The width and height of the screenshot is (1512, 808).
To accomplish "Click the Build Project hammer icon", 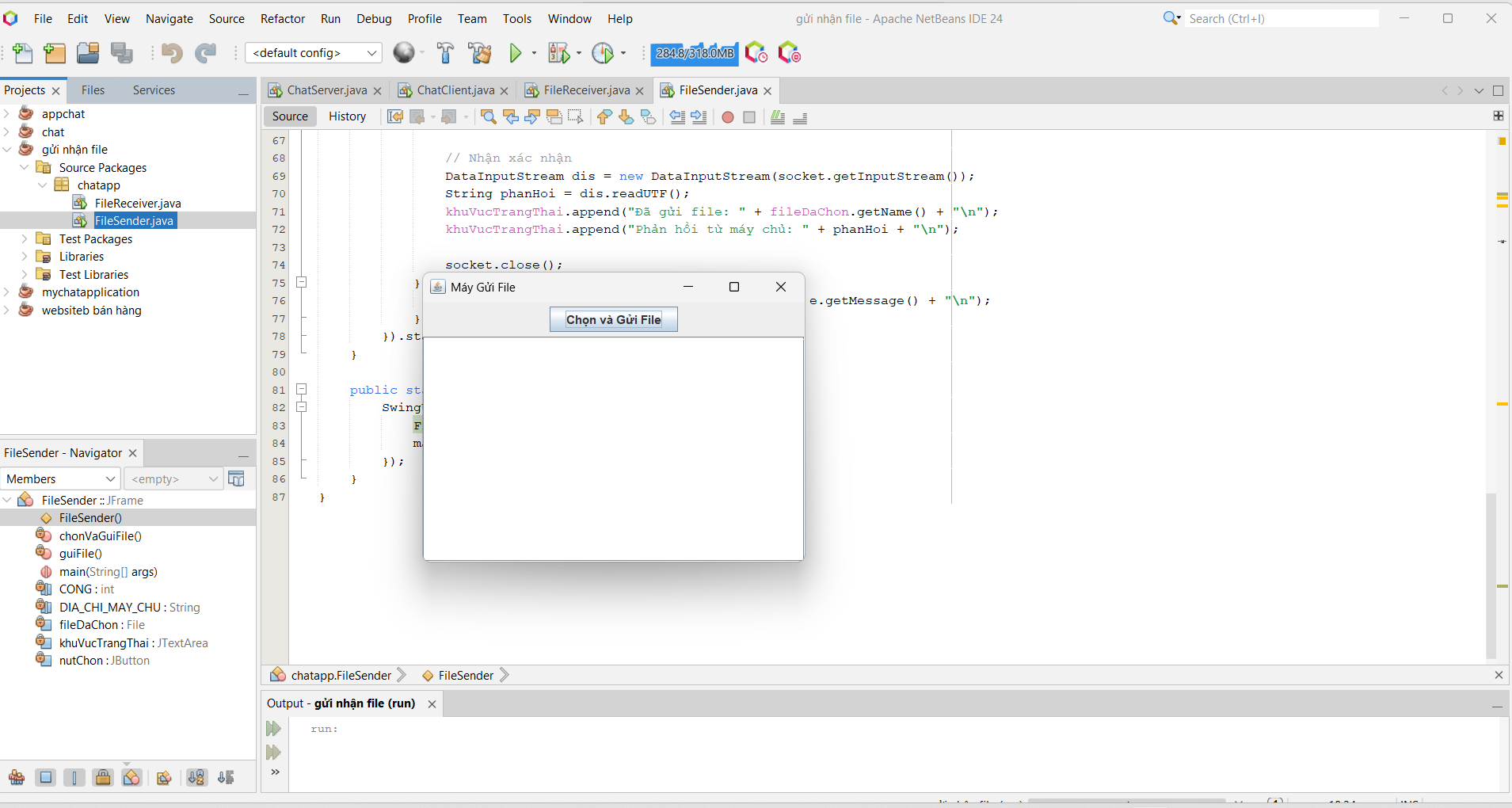I will tap(445, 53).
